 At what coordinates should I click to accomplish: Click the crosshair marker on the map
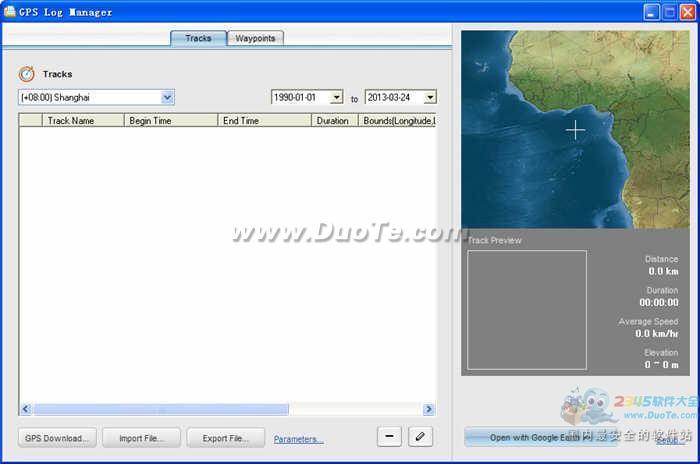(x=575, y=129)
